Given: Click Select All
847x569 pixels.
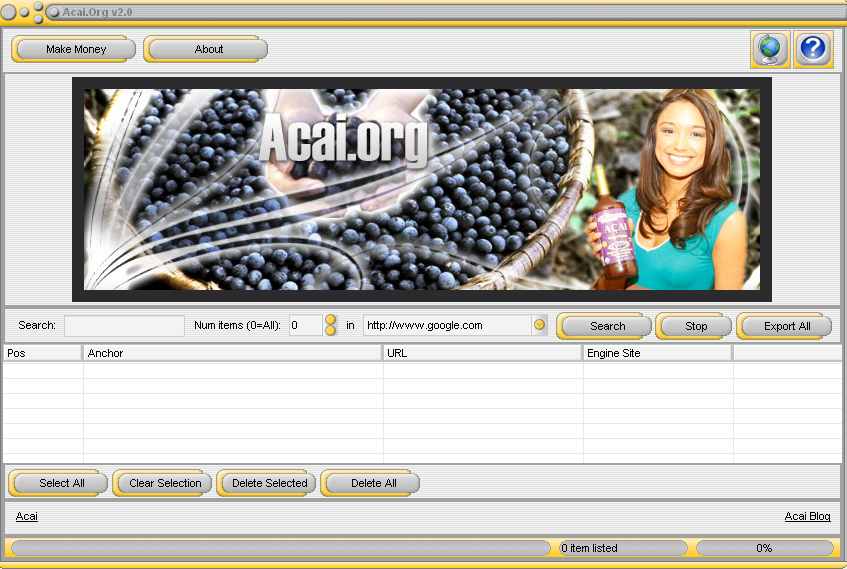Looking at the screenshot, I should (58, 483).
